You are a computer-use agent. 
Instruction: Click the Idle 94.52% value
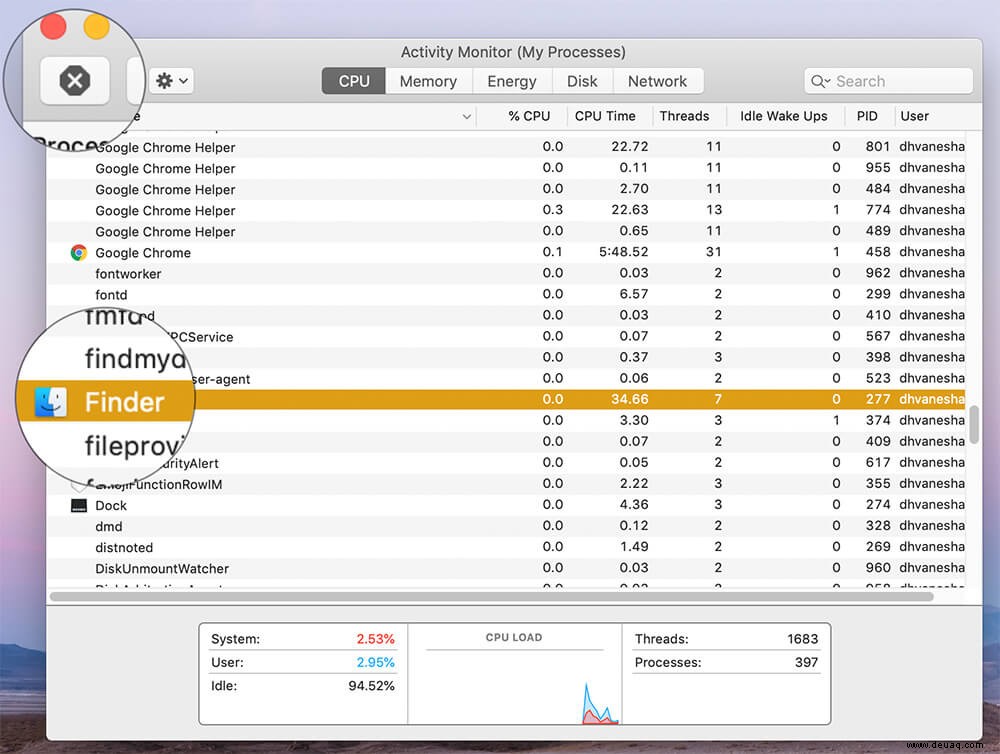click(371, 686)
